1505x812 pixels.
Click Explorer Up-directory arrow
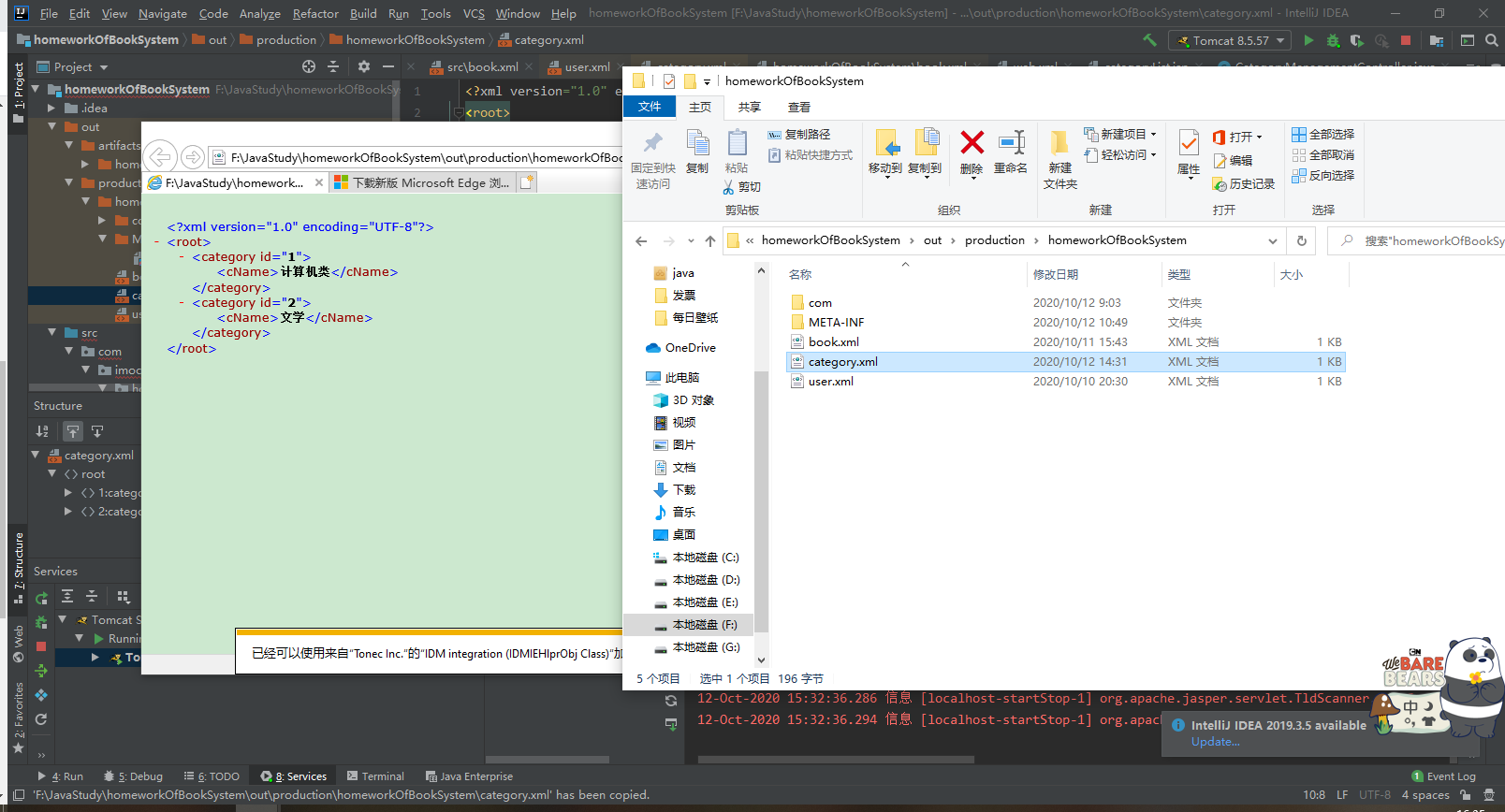[x=710, y=241]
